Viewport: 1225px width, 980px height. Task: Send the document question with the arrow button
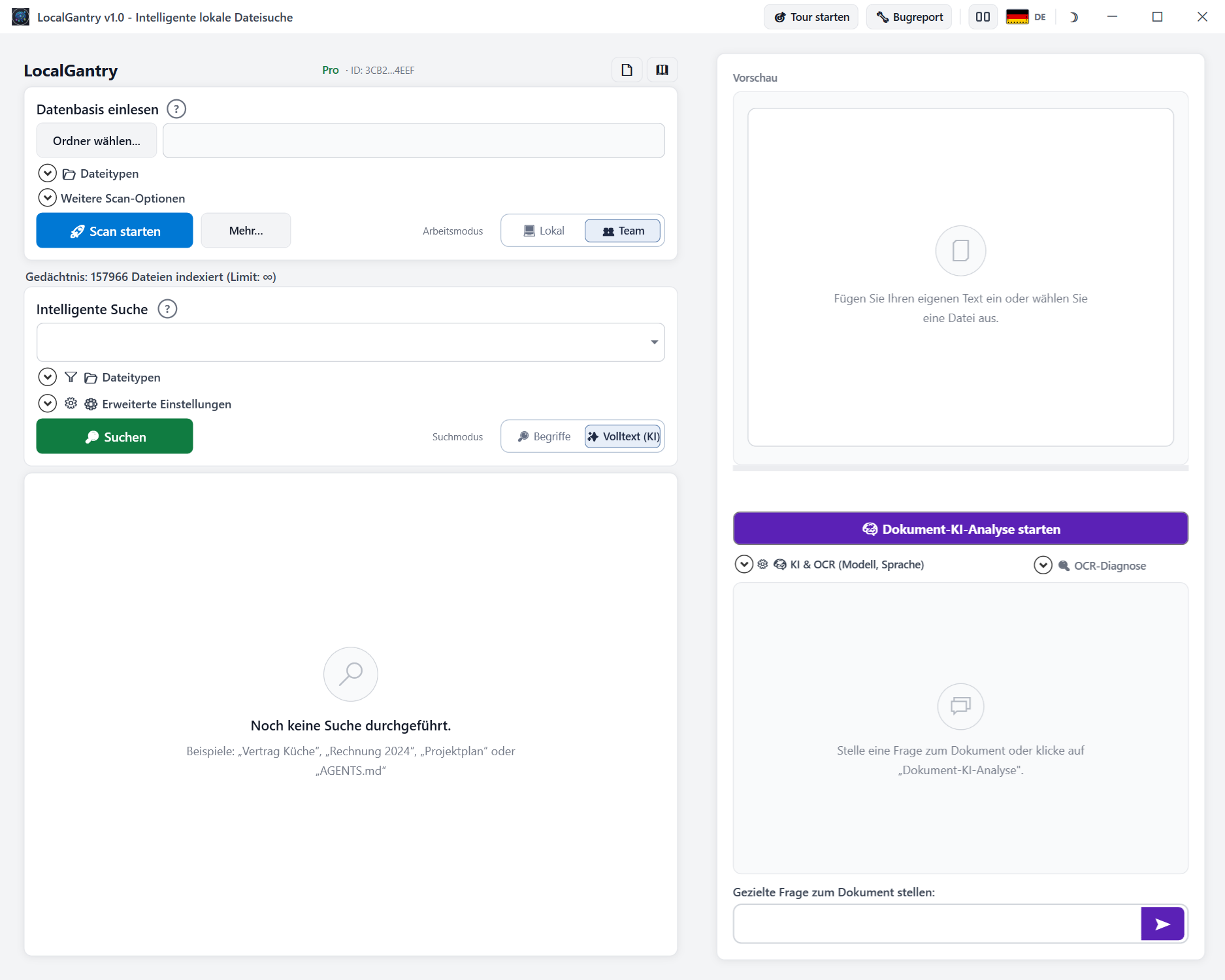pyautogui.click(x=1162, y=924)
